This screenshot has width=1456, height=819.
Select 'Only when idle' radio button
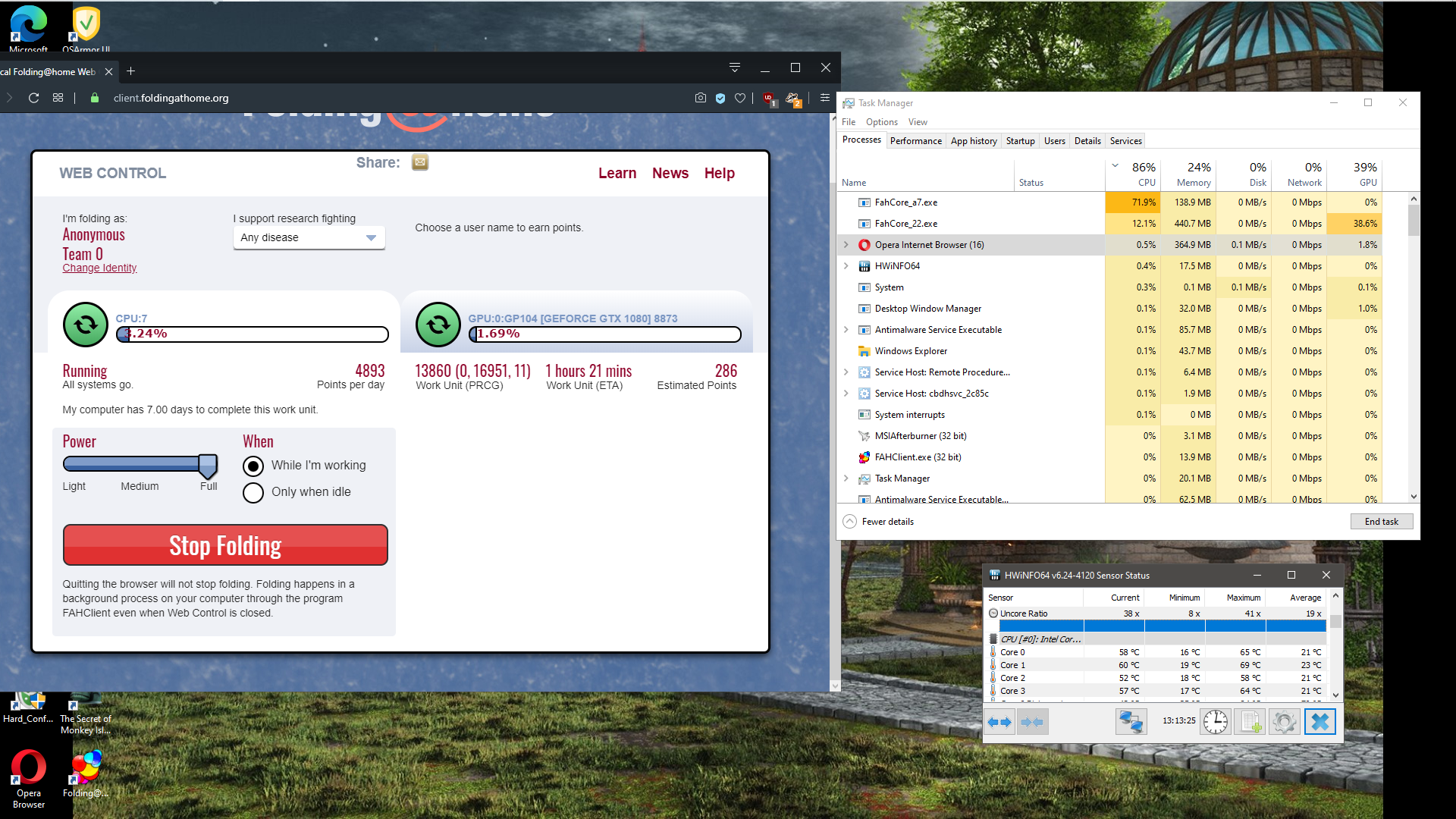tap(253, 492)
